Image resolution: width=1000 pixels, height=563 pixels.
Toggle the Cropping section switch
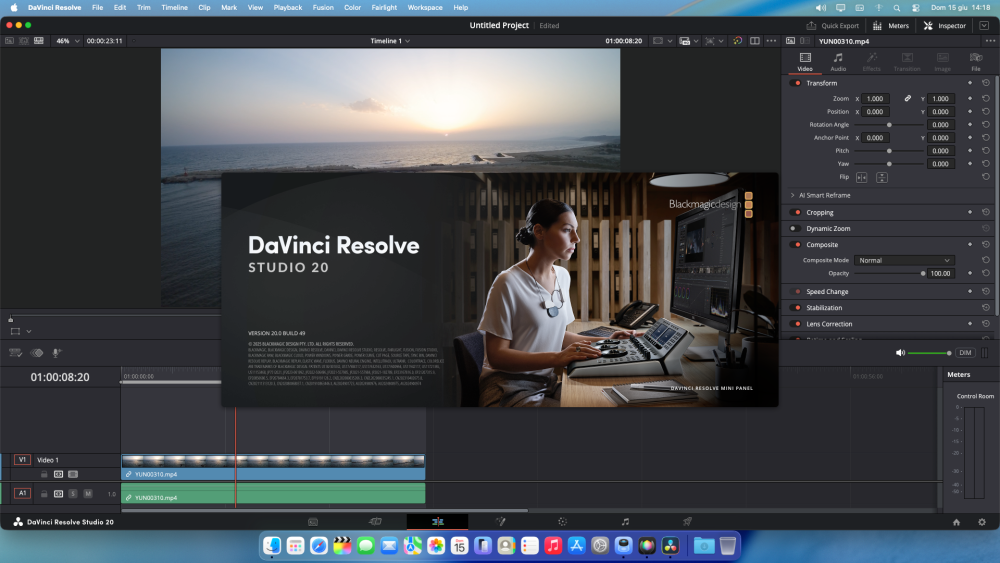point(795,212)
